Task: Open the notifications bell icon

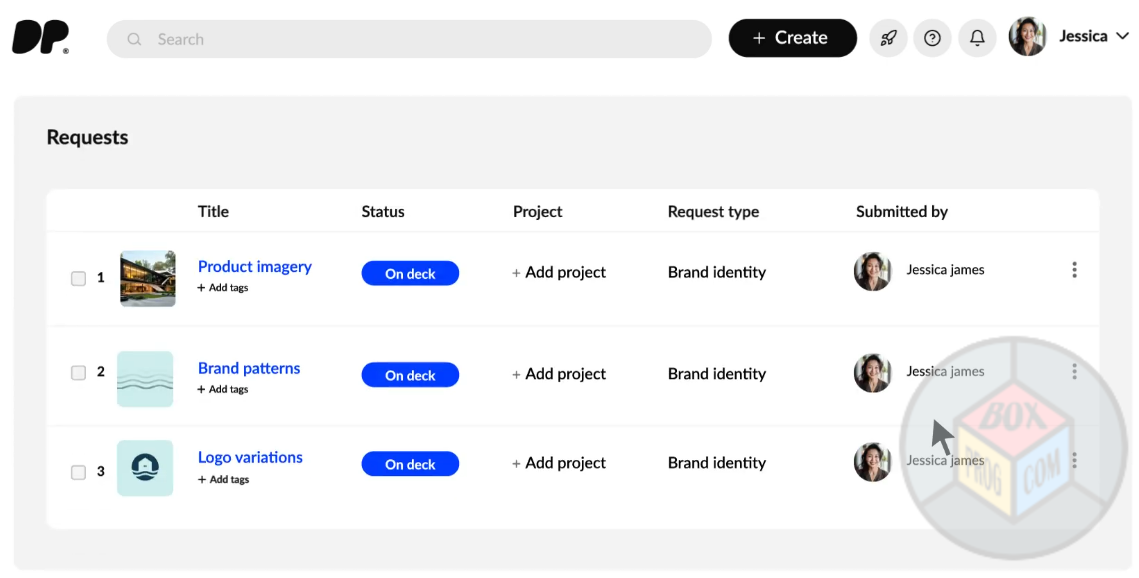Action: click(977, 38)
